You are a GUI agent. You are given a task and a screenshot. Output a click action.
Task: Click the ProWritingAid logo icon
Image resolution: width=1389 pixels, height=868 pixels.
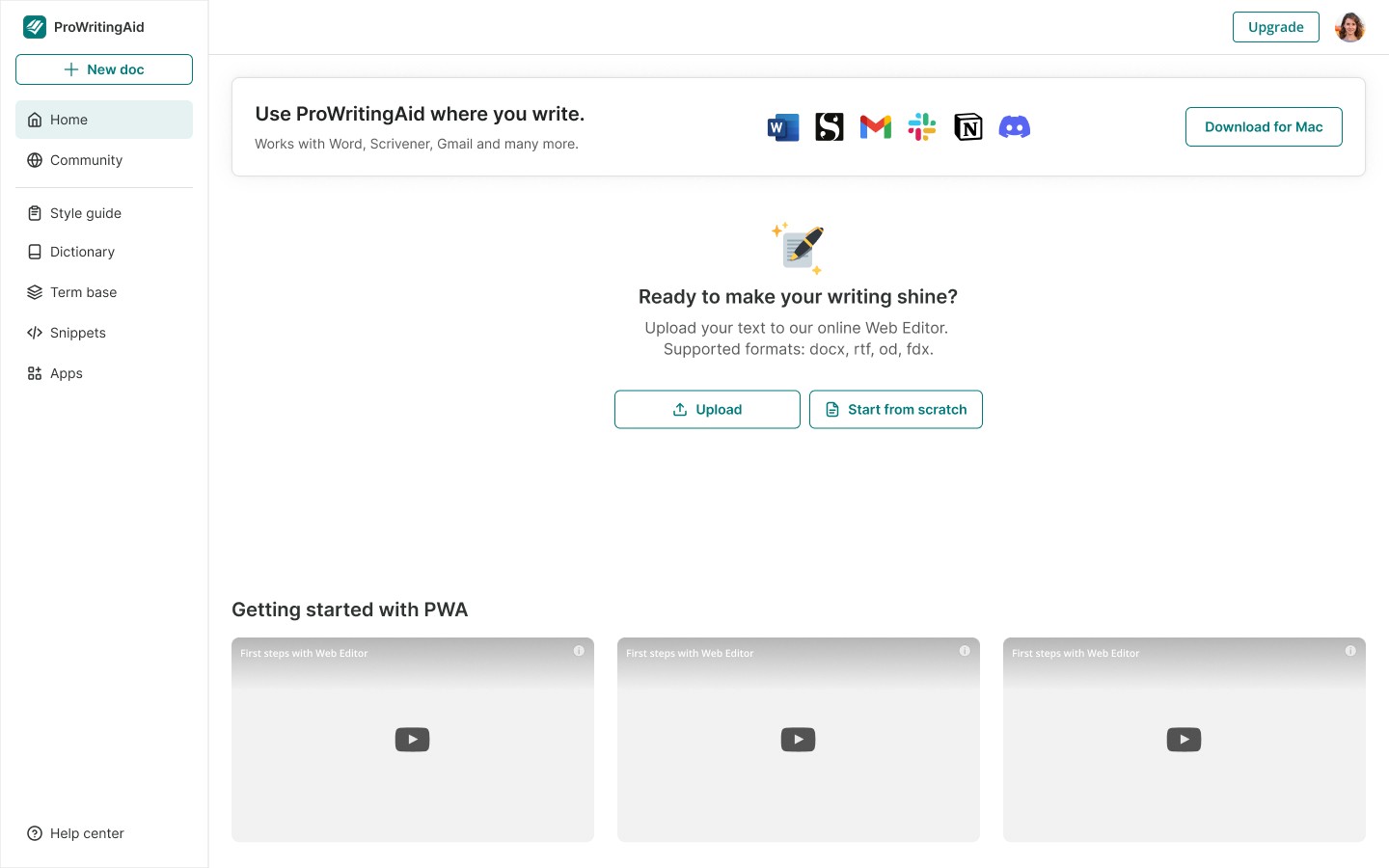(35, 27)
